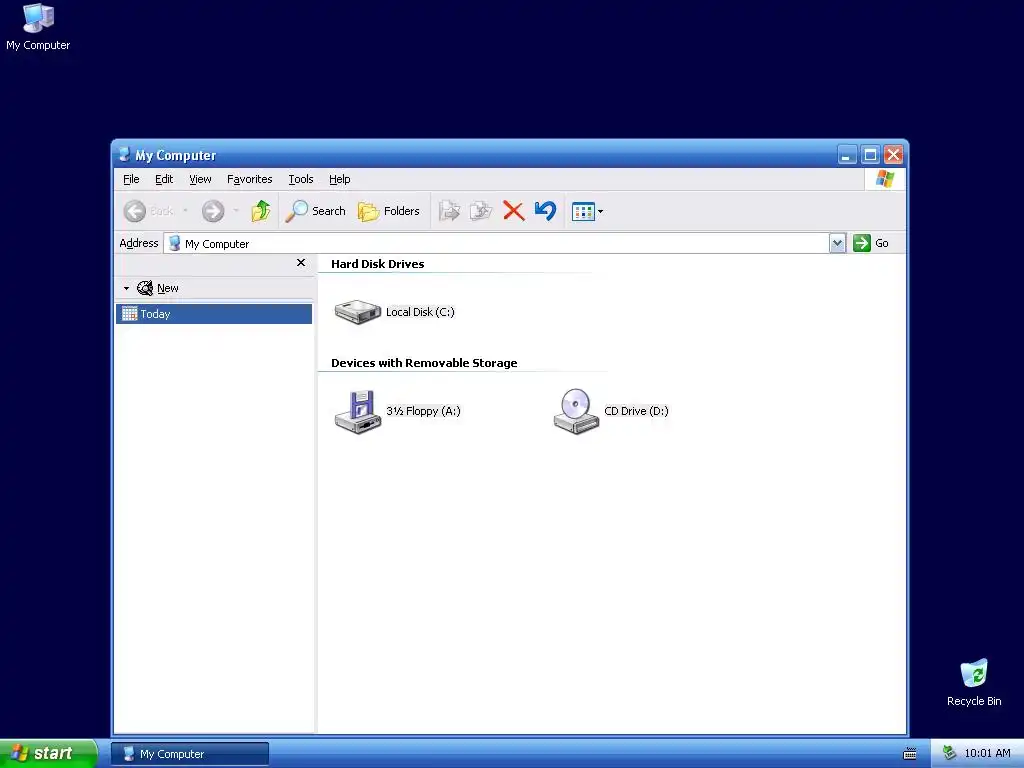Image resolution: width=1024 pixels, height=768 pixels.
Task: Select the Today item in side pane
Action: pyautogui.click(x=214, y=314)
